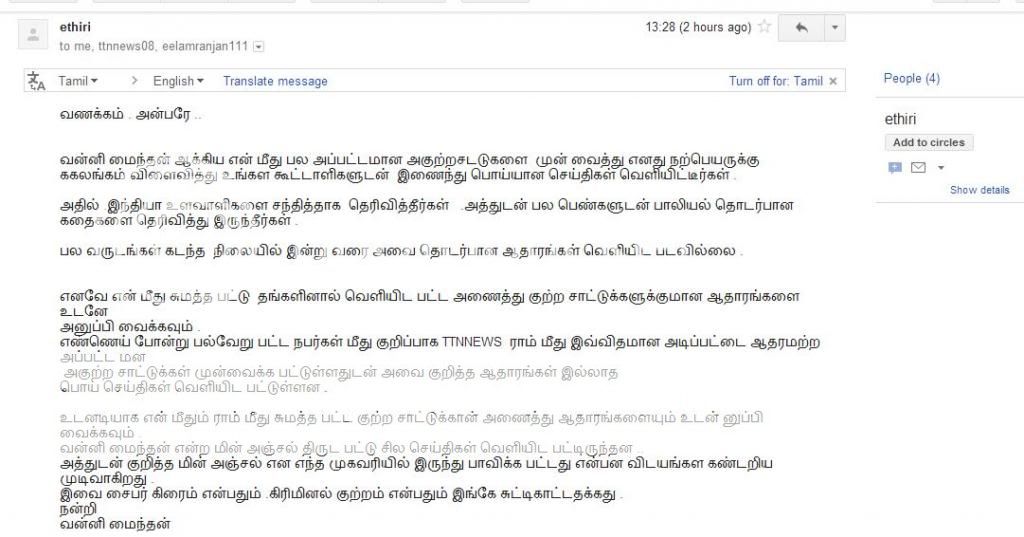Open the People (4) panel
Screen dimensions: 1024x537
coord(911,78)
